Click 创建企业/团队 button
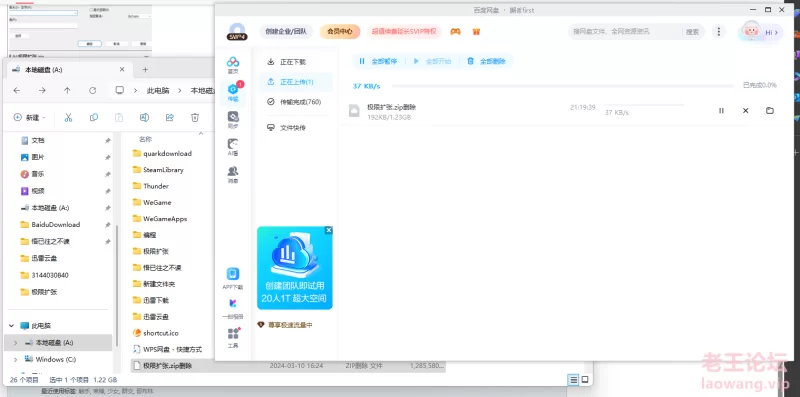Image resolution: width=800 pixels, height=397 pixels. click(286, 32)
